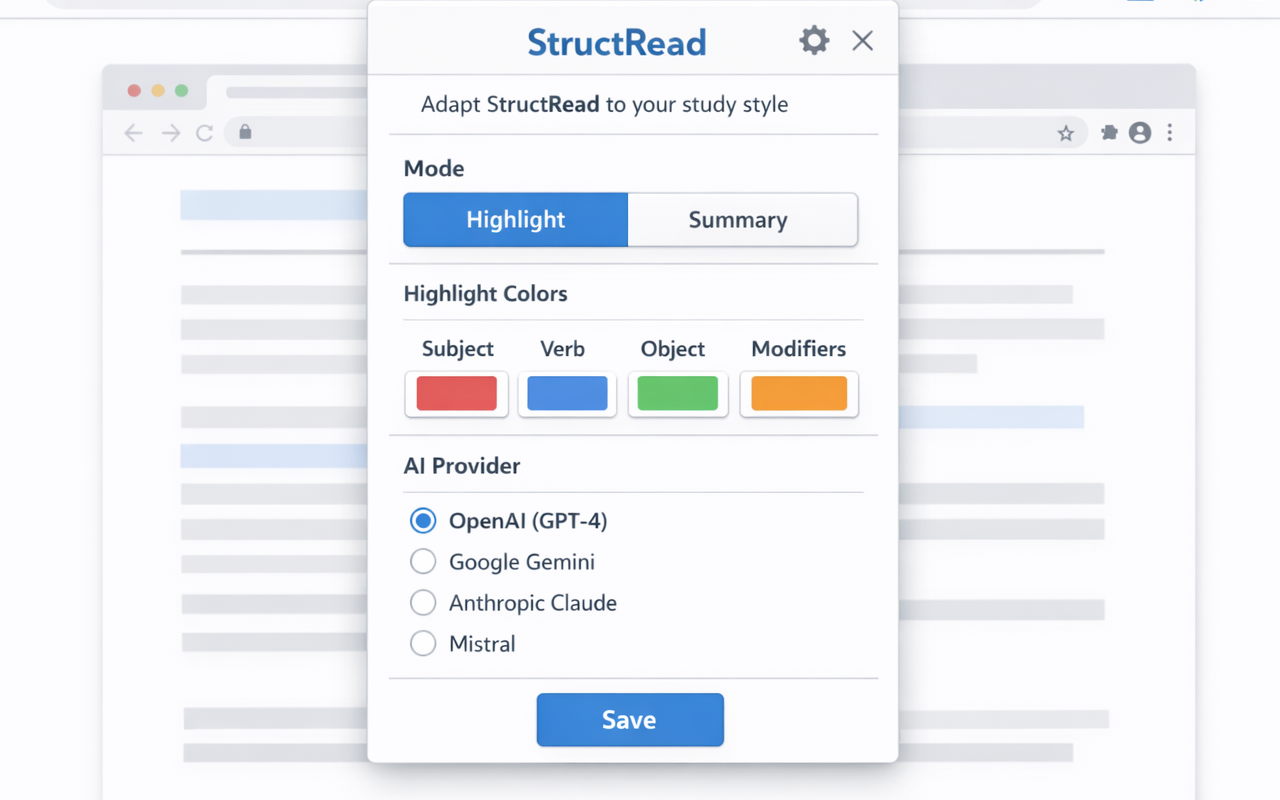The width and height of the screenshot is (1280, 800).
Task: Pick the blue Verb color swatch
Action: [567, 394]
